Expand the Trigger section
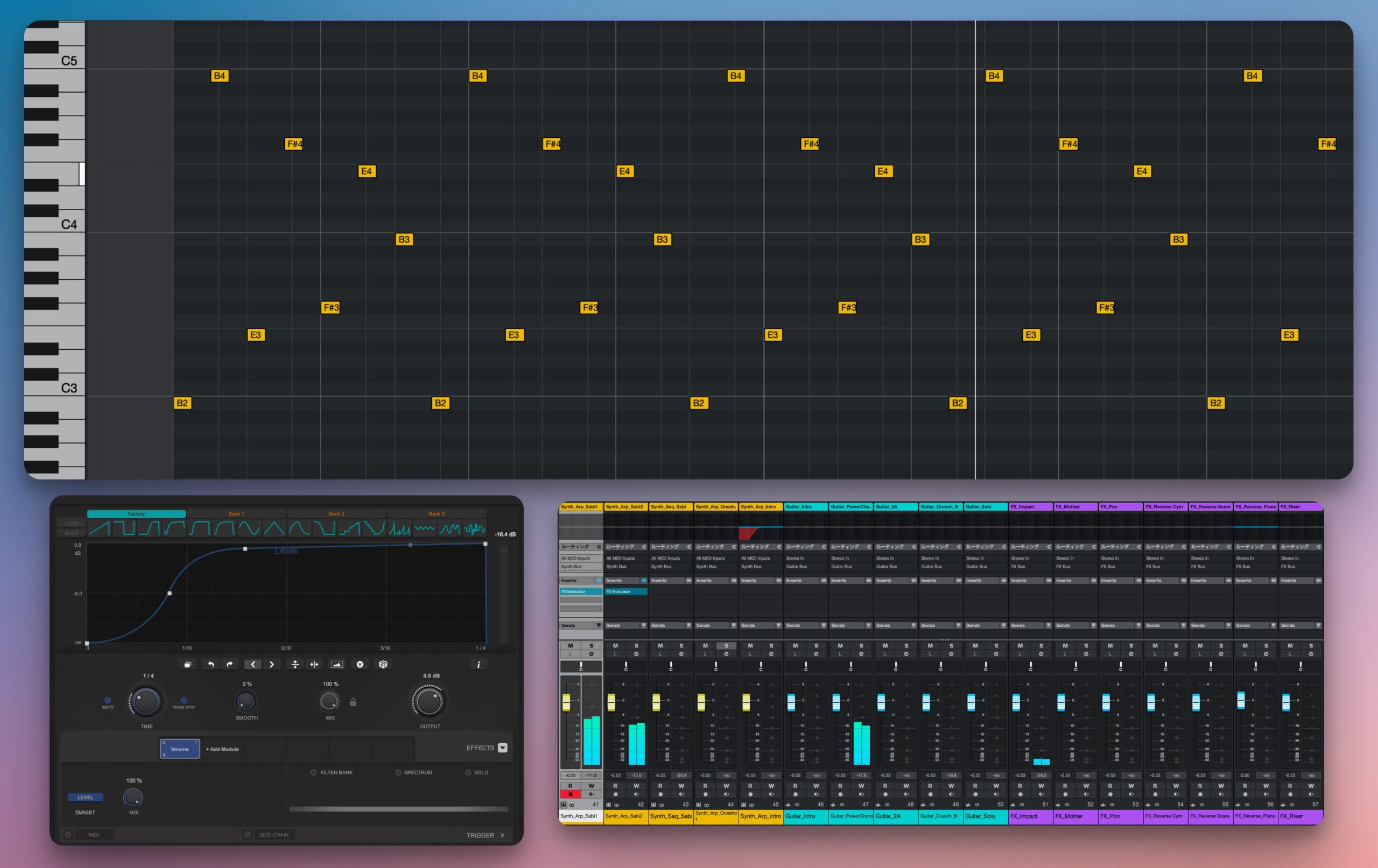The width and height of the screenshot is (1378, 868). point(502,835)
